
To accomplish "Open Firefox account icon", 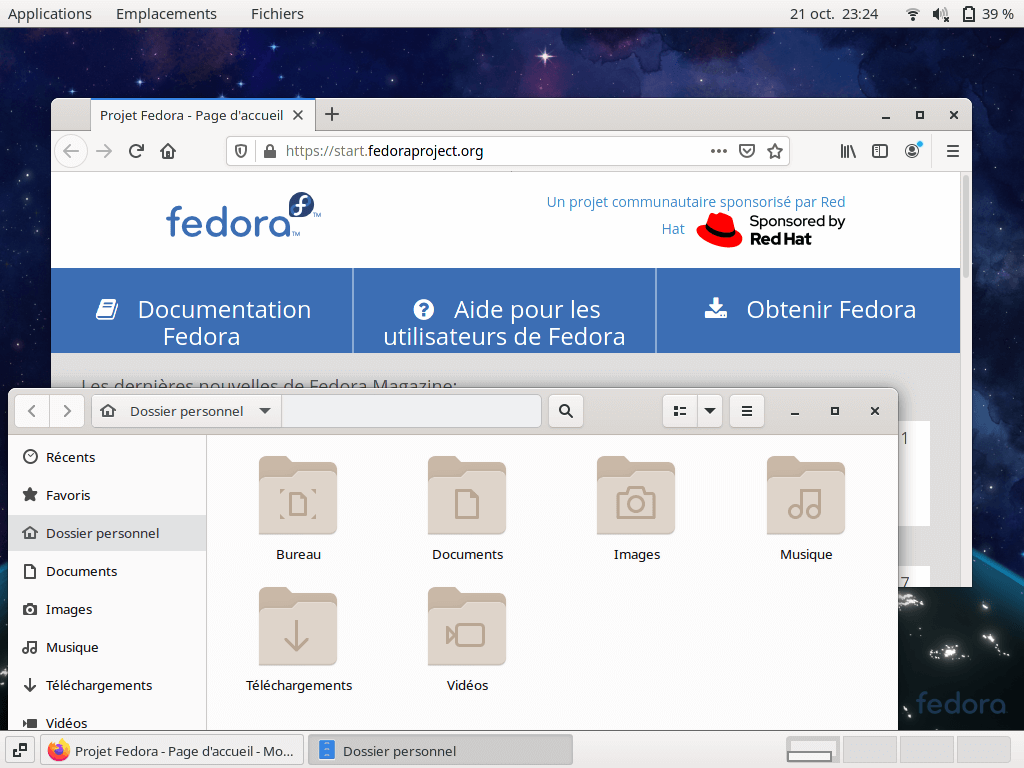I will (x=912, y=151).
